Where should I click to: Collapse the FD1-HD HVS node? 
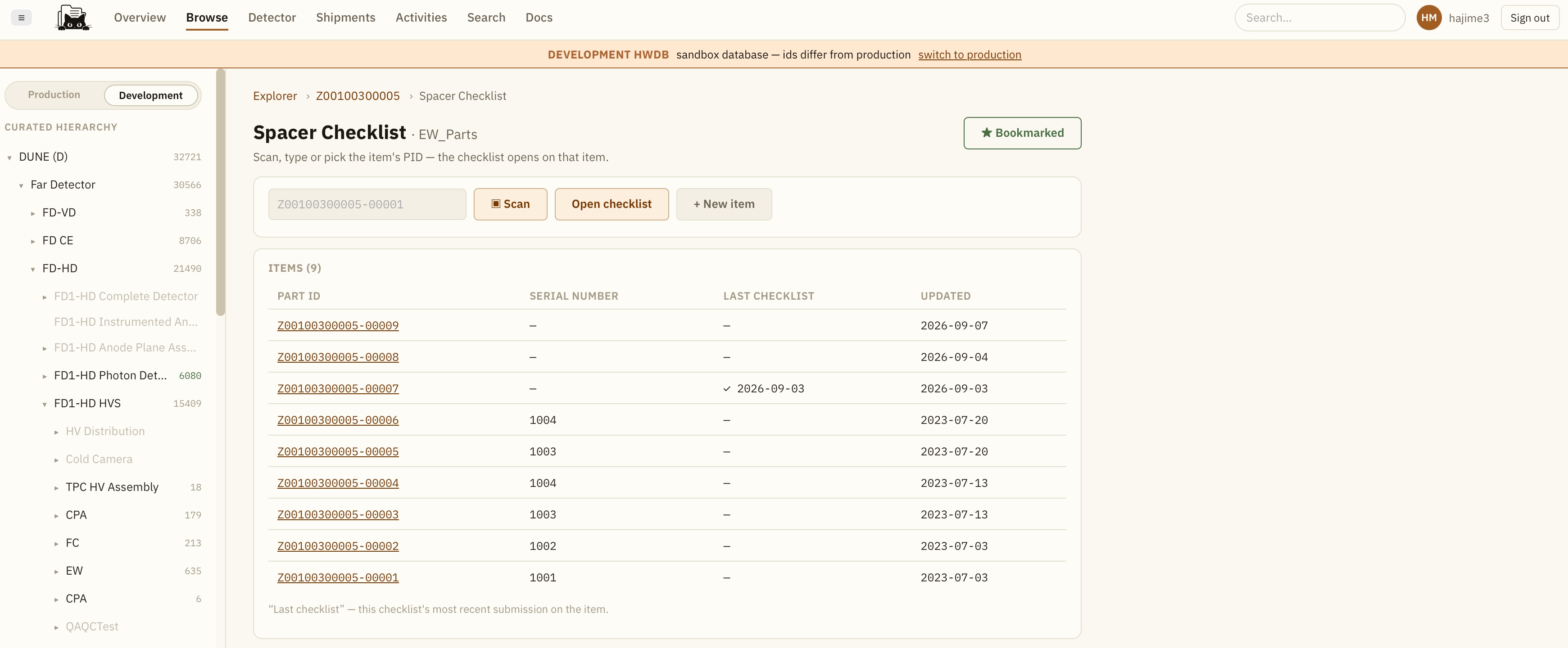(45, 405)
